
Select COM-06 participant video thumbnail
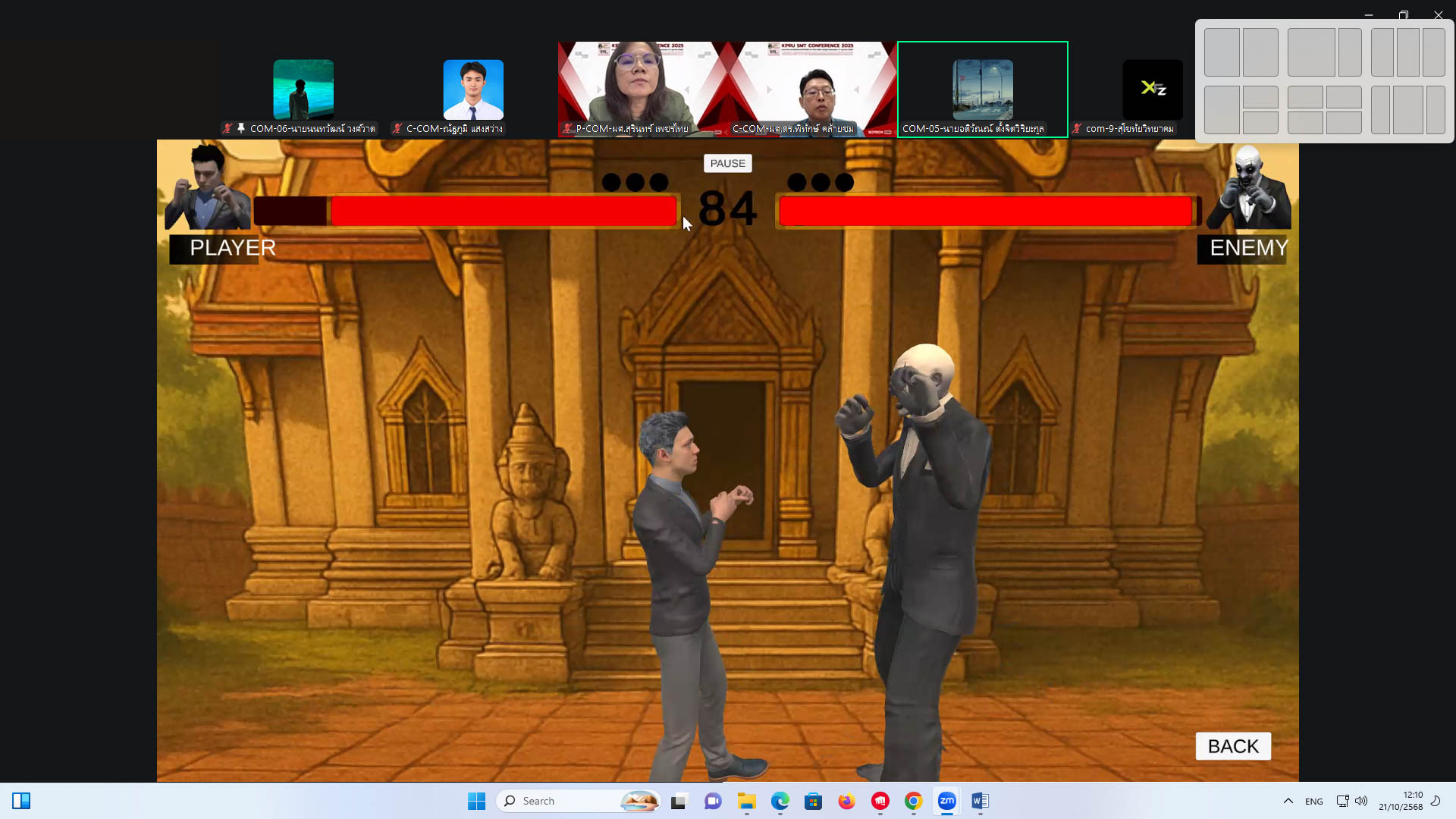click(303, 89)
